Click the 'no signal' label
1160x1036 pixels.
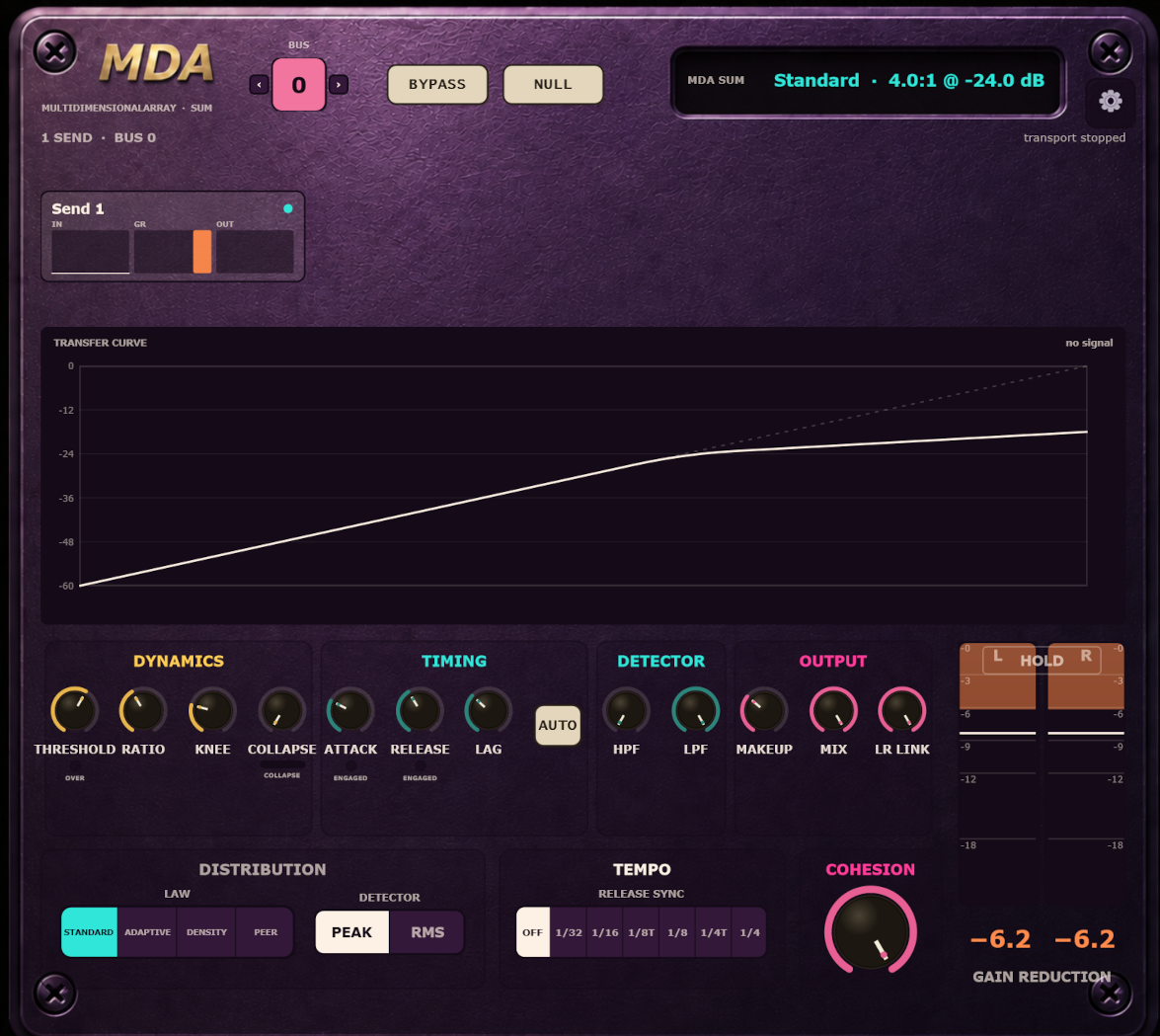click(x=1089, y=343)
